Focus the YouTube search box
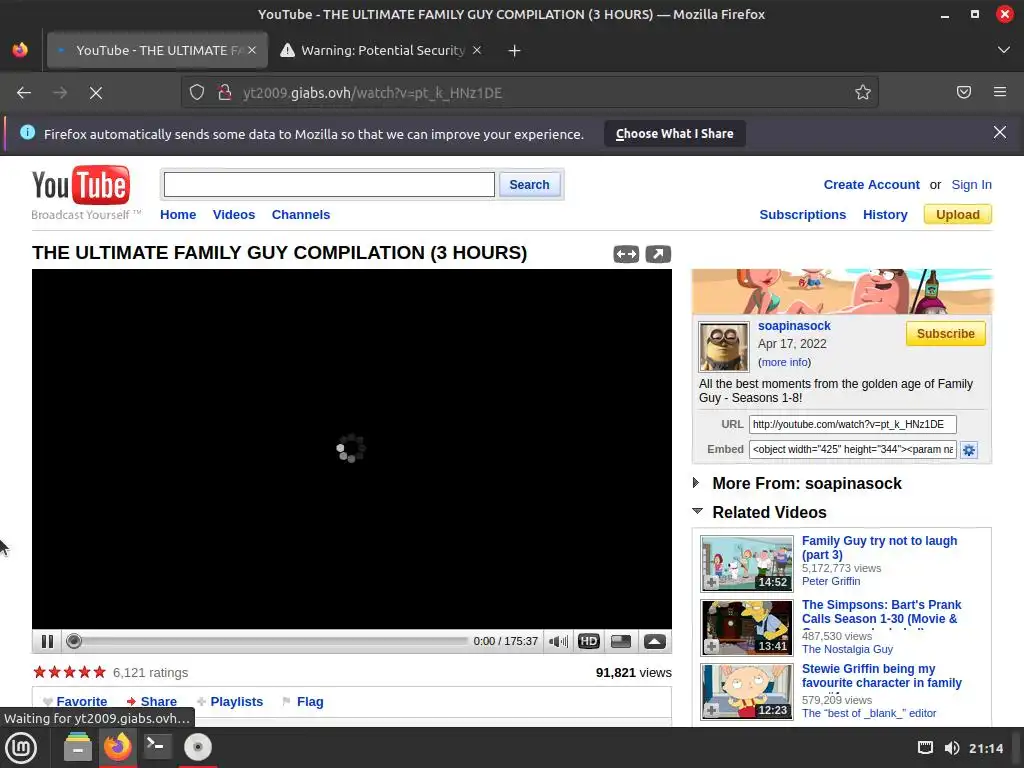The width and height of the screenshot is (1024, 768). 329,184
